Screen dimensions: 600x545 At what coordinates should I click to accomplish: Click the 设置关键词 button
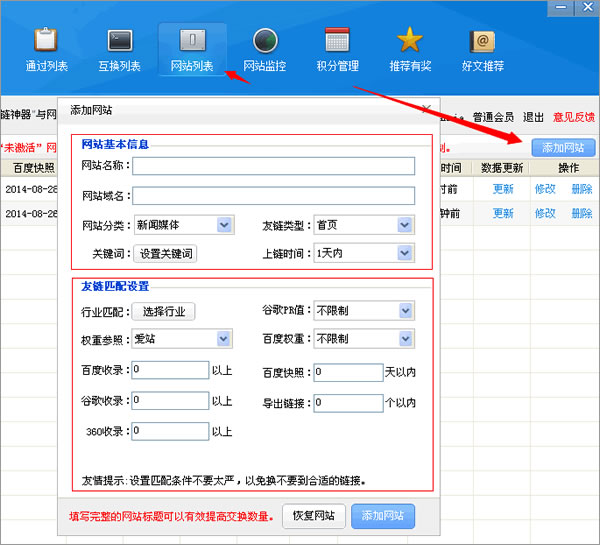click(x=166, y=254)
